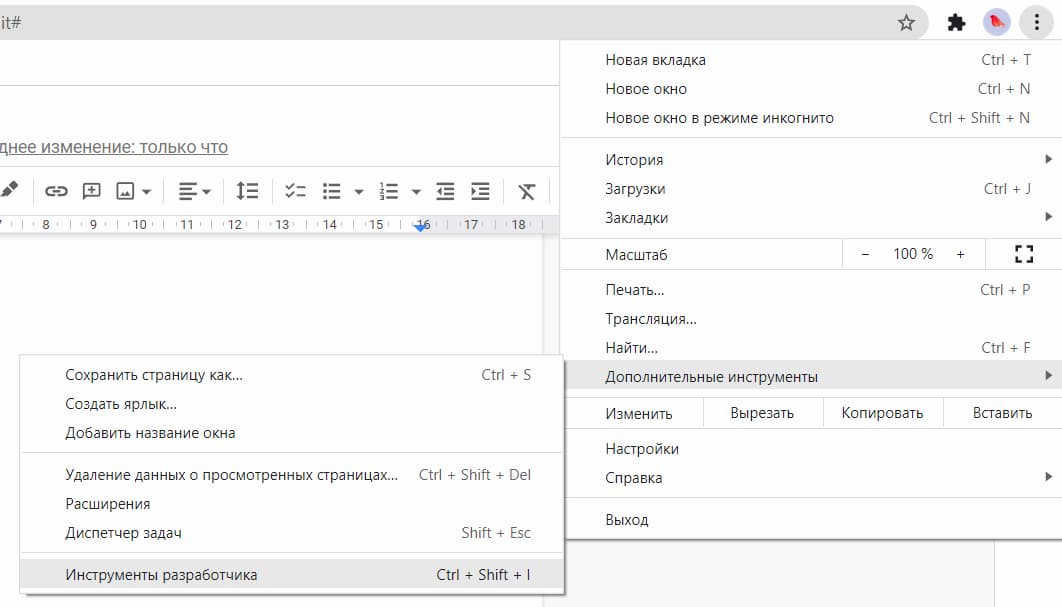Open Расширения from the submenu
Image resolution: width=1062 pixels, height=607 pixels.
tap(292, 504)
